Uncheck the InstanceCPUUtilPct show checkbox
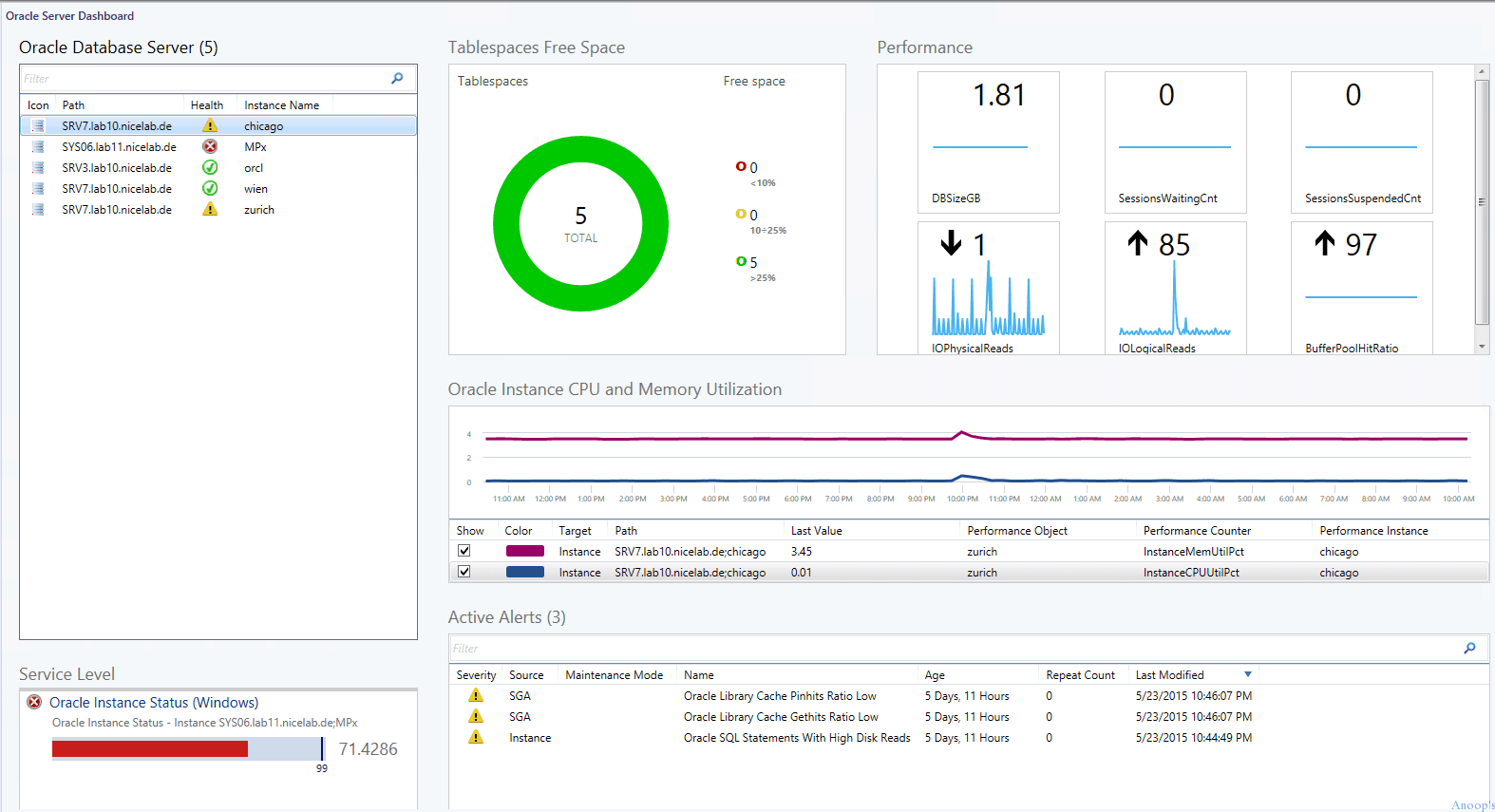Viewport: 1495px width, 812px height. pyautogui.click(x=464, y=572)
